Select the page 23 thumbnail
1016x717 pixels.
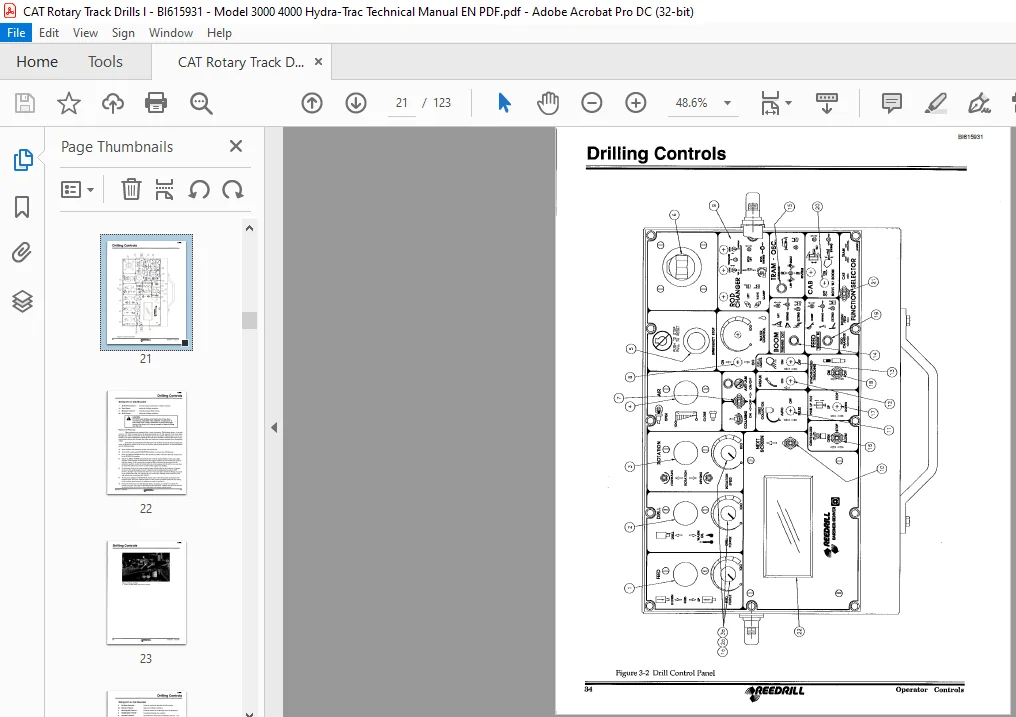coord(146,593)
